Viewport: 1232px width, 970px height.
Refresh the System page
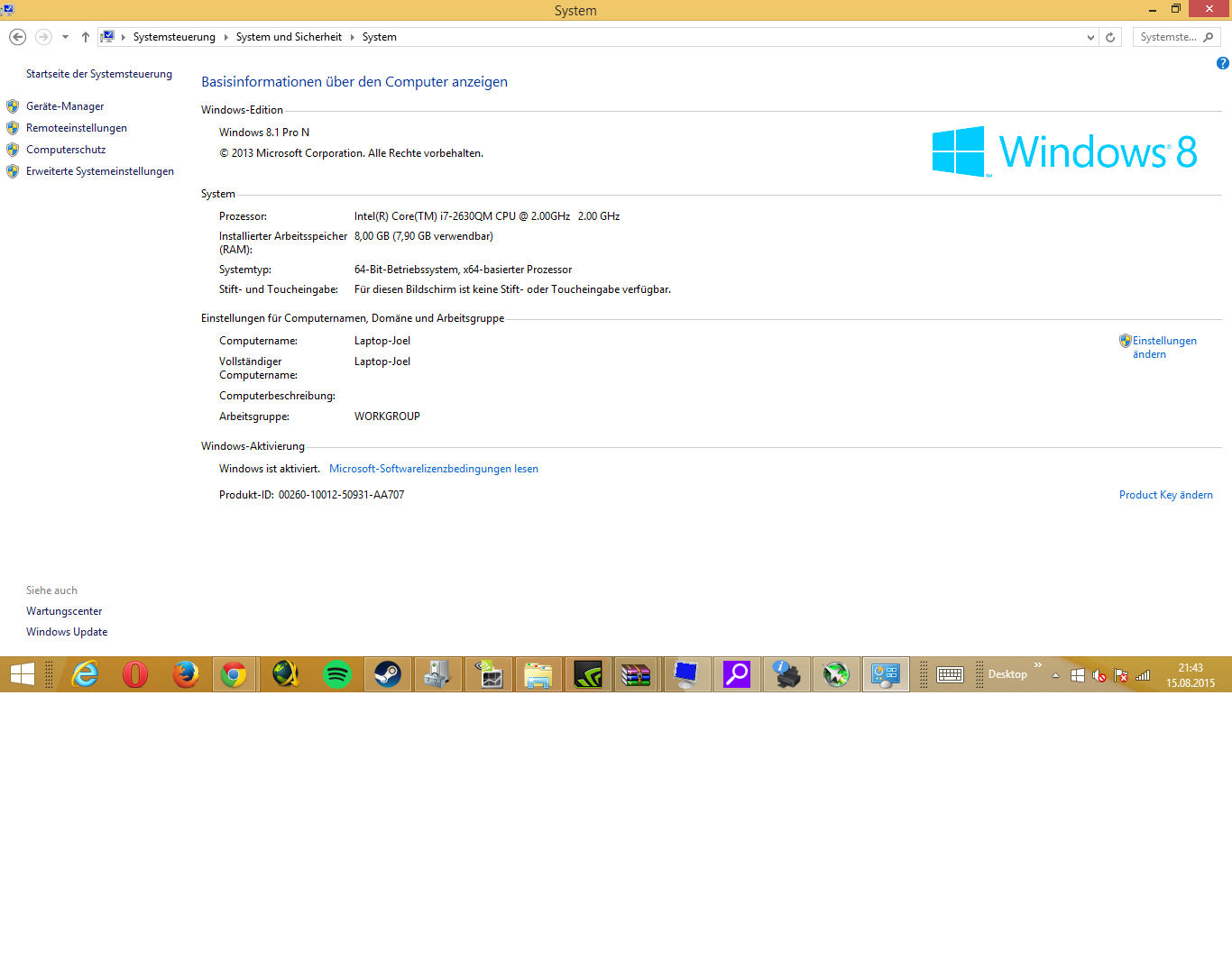pos(1110,37)
